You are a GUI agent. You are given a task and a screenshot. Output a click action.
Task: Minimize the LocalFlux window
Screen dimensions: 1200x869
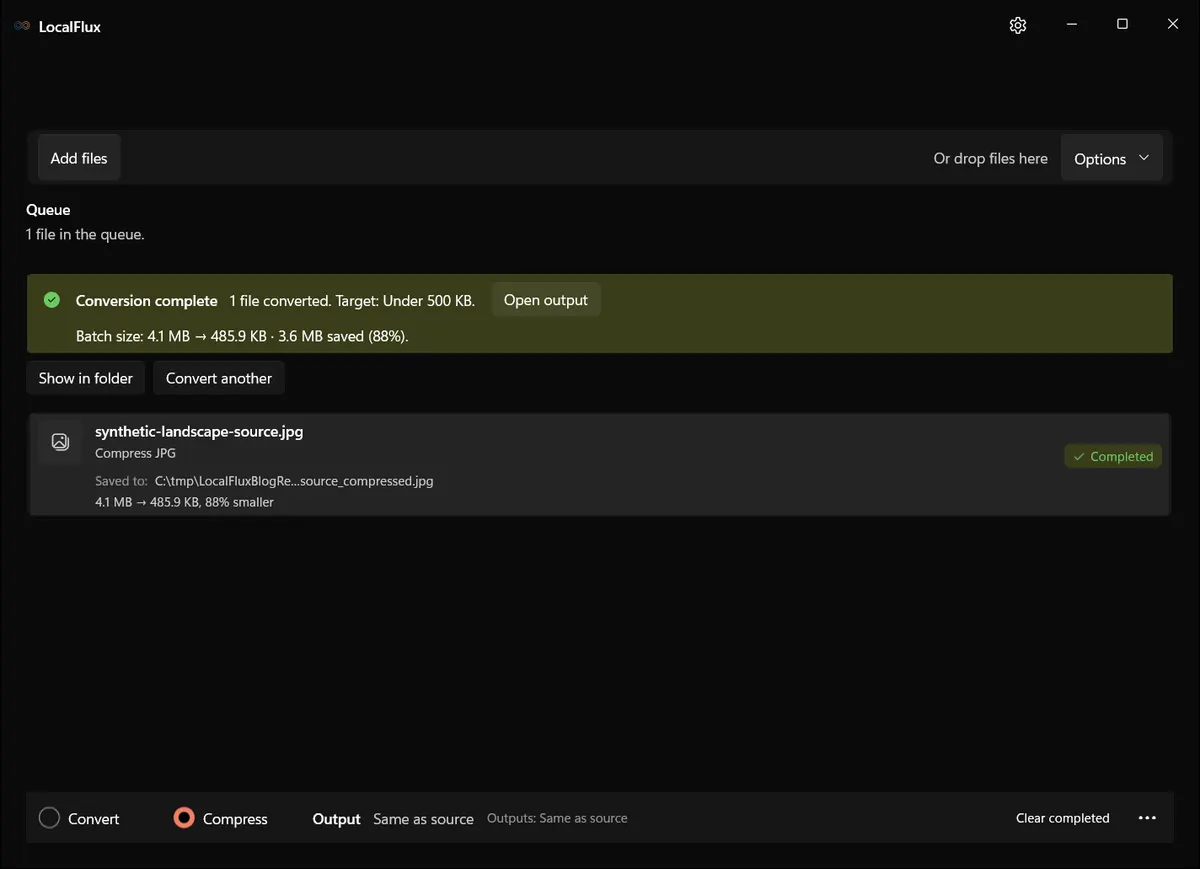1071,25
